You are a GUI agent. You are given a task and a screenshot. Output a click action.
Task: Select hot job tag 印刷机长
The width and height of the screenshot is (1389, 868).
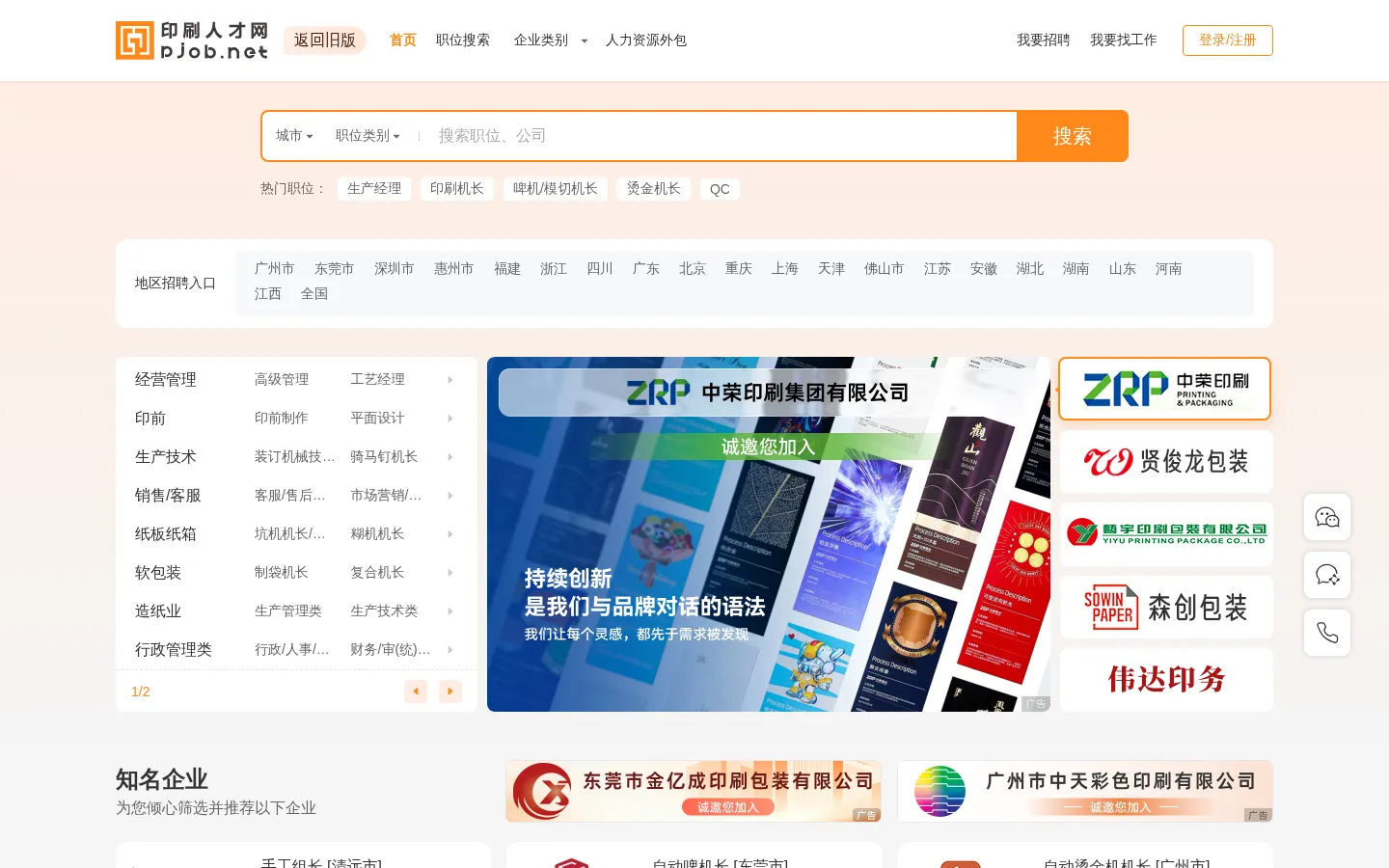point(457,189)
